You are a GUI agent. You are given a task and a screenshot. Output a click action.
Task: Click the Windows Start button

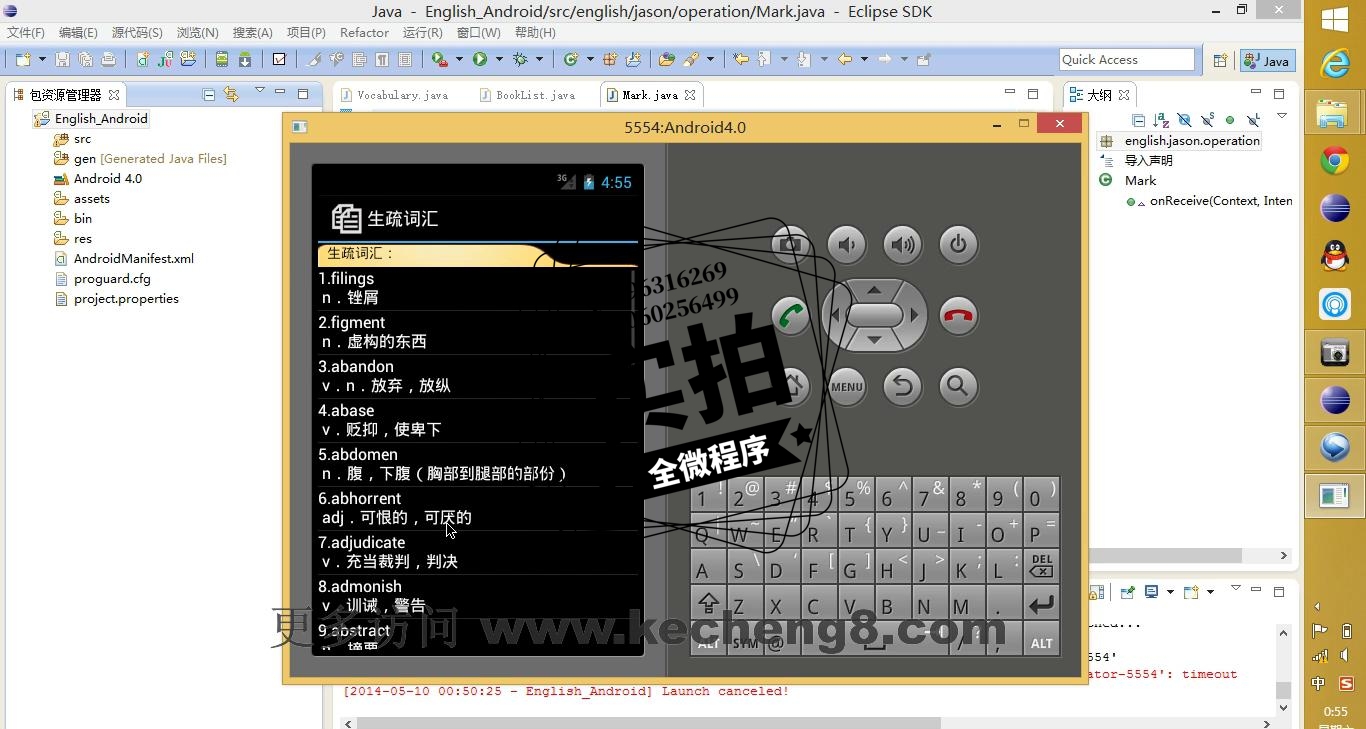[1335, 19]
